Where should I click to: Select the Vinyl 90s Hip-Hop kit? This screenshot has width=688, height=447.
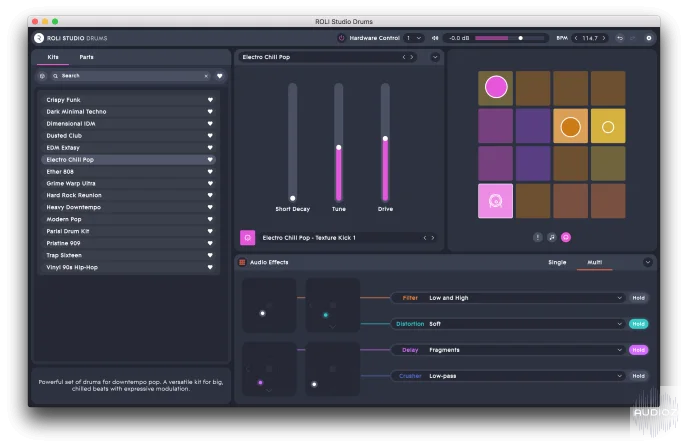pos(128,267)
